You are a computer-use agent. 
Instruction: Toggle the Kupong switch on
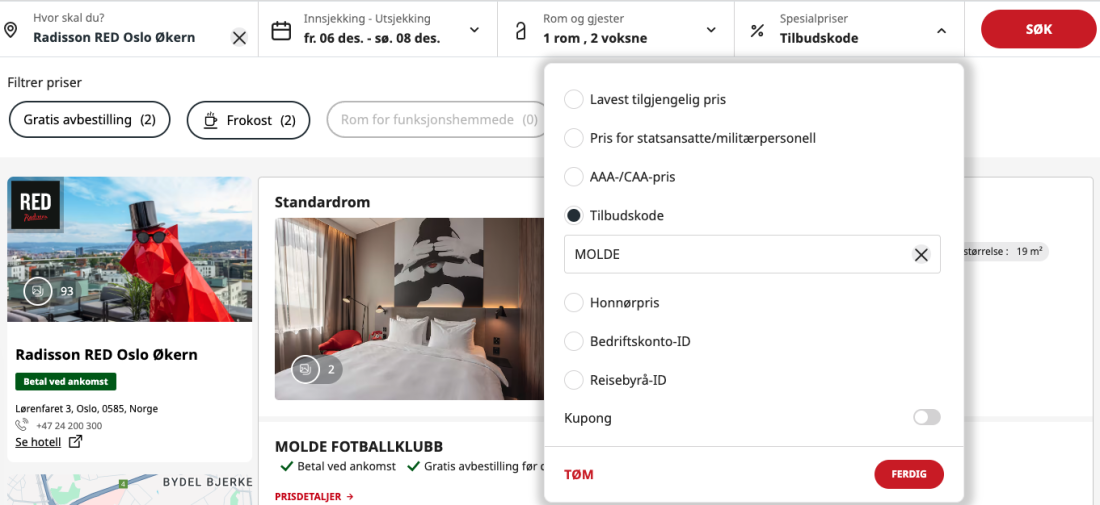[x=927, y=417]
